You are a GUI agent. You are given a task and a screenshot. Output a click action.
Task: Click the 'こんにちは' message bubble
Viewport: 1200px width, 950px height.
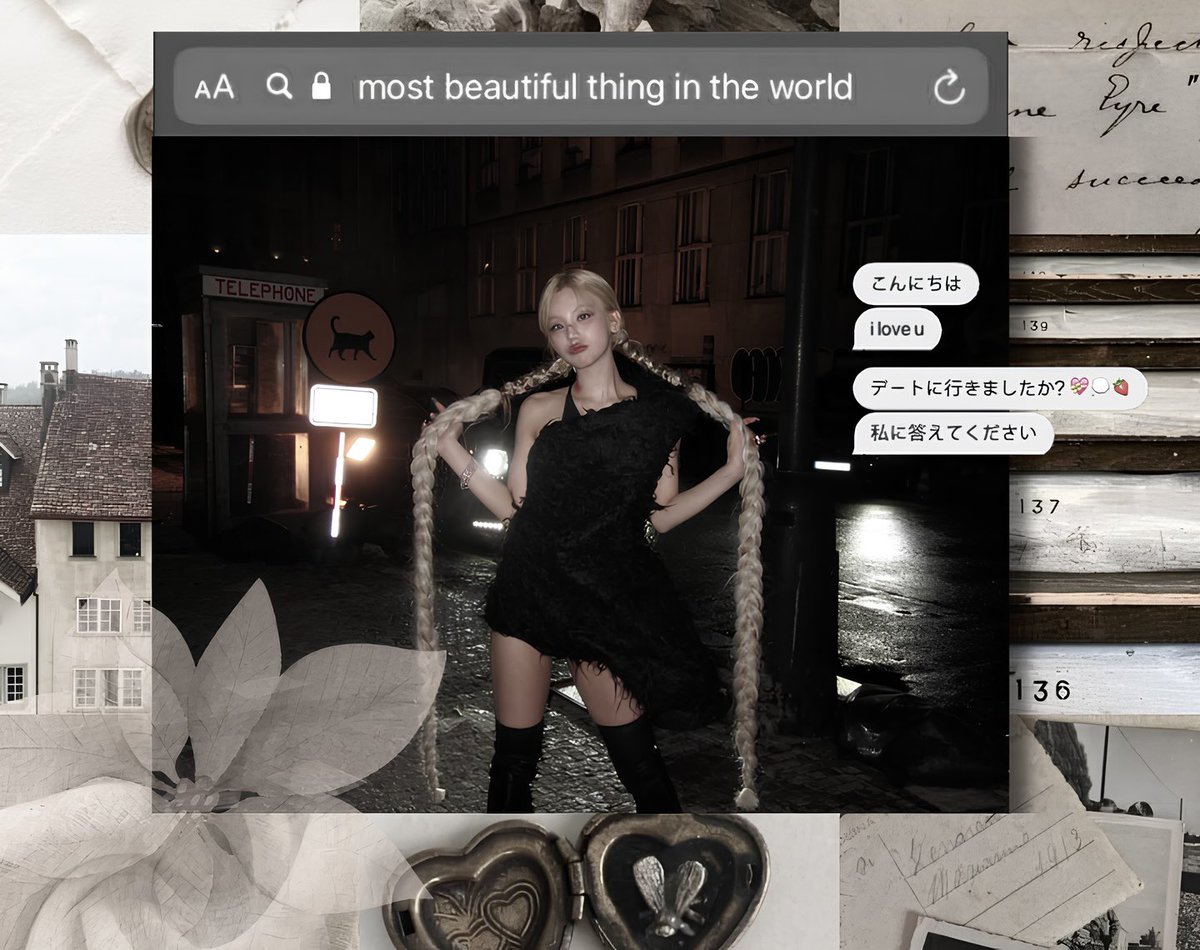point(915,284)
